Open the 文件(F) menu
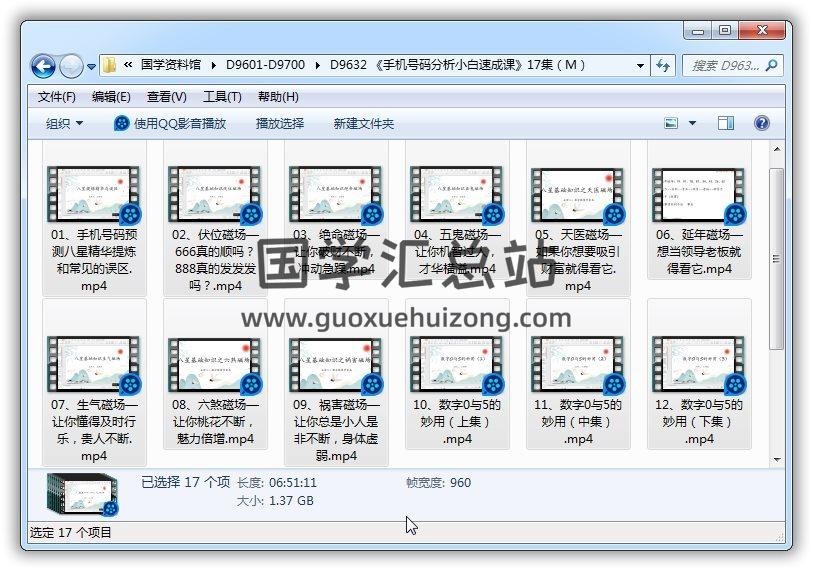Image resolution: width=813 pixels, height=571 pixels. (x=57, y=96)
